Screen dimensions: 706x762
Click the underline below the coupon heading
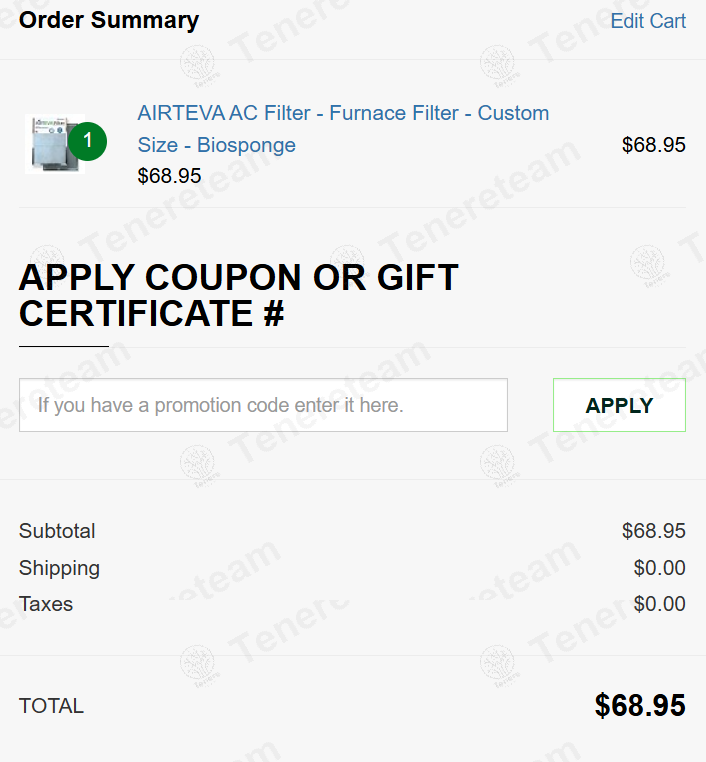pyautogui.click(x=63, y=346)
